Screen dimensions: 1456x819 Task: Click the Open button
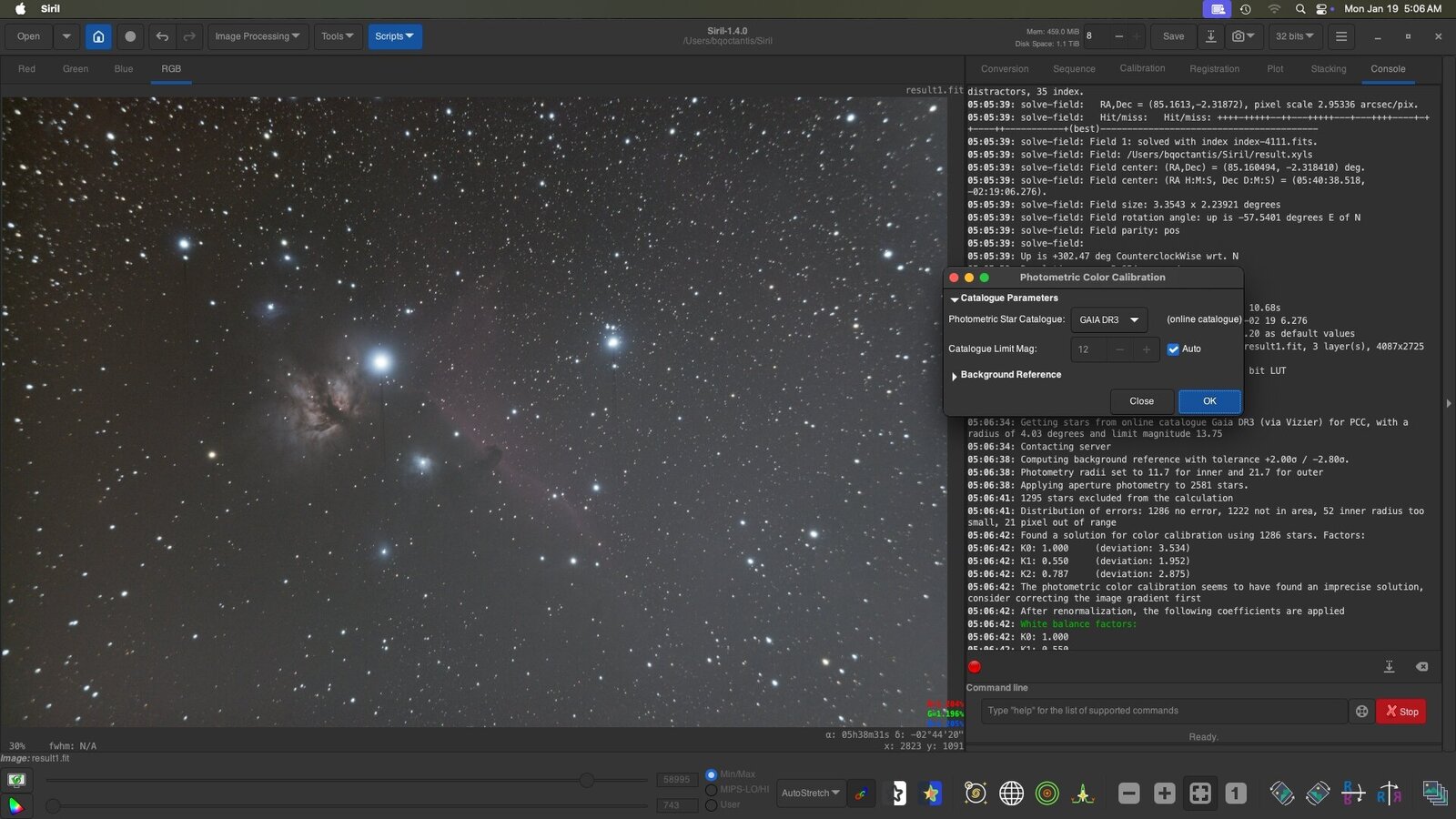point(28,36)
